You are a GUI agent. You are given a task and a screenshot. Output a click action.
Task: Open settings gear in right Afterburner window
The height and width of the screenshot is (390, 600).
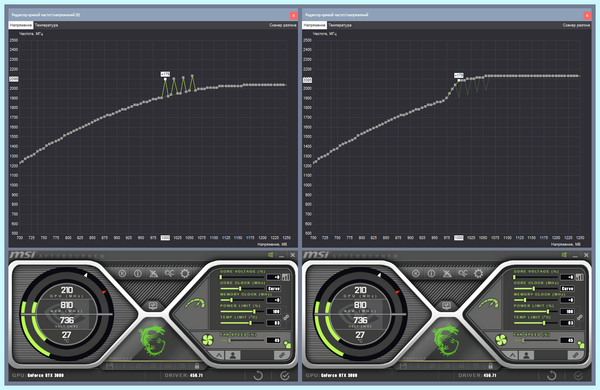478,273
